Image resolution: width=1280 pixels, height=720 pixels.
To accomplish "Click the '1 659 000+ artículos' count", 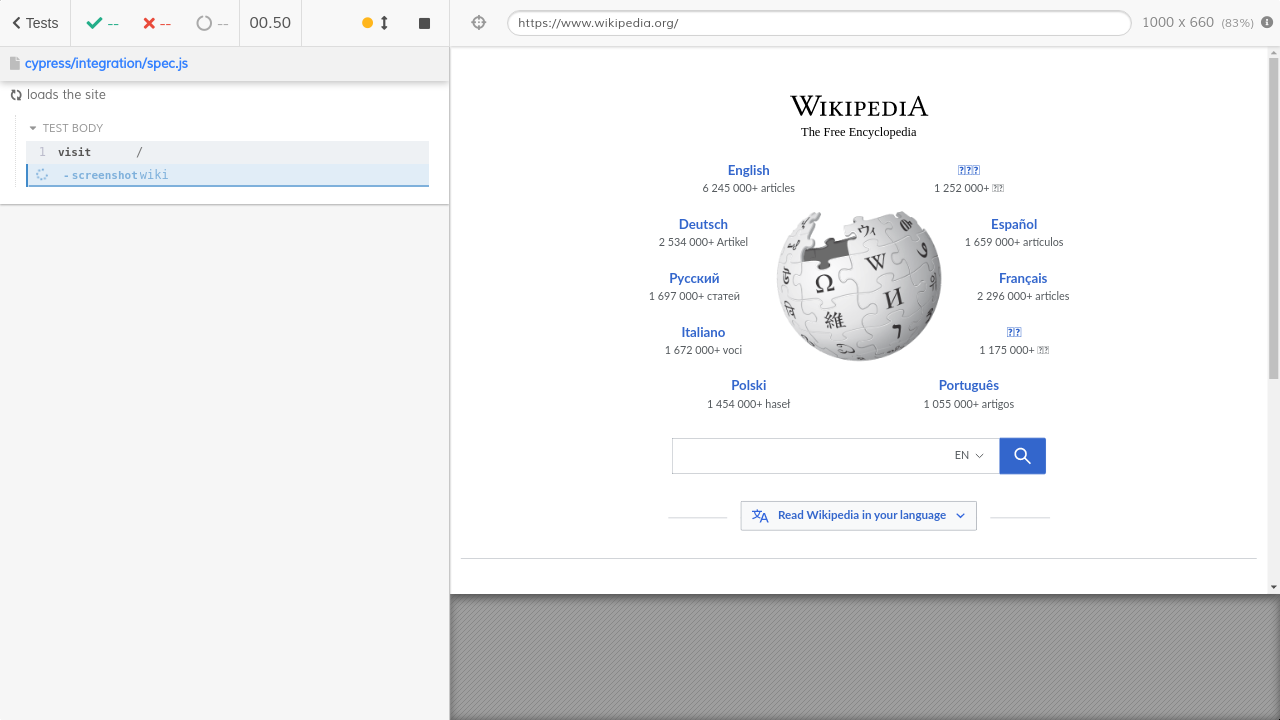I will (x=1014, y=242).
